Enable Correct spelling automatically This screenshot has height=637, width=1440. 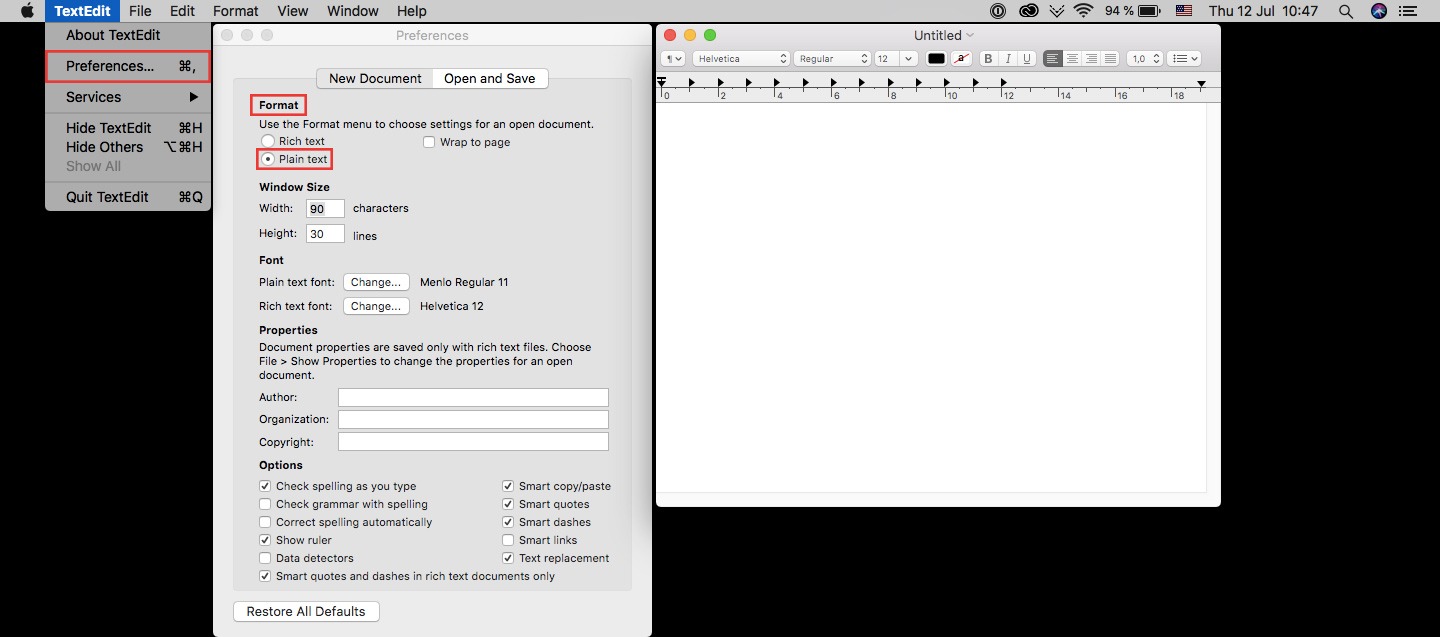(x=265, y=522)
